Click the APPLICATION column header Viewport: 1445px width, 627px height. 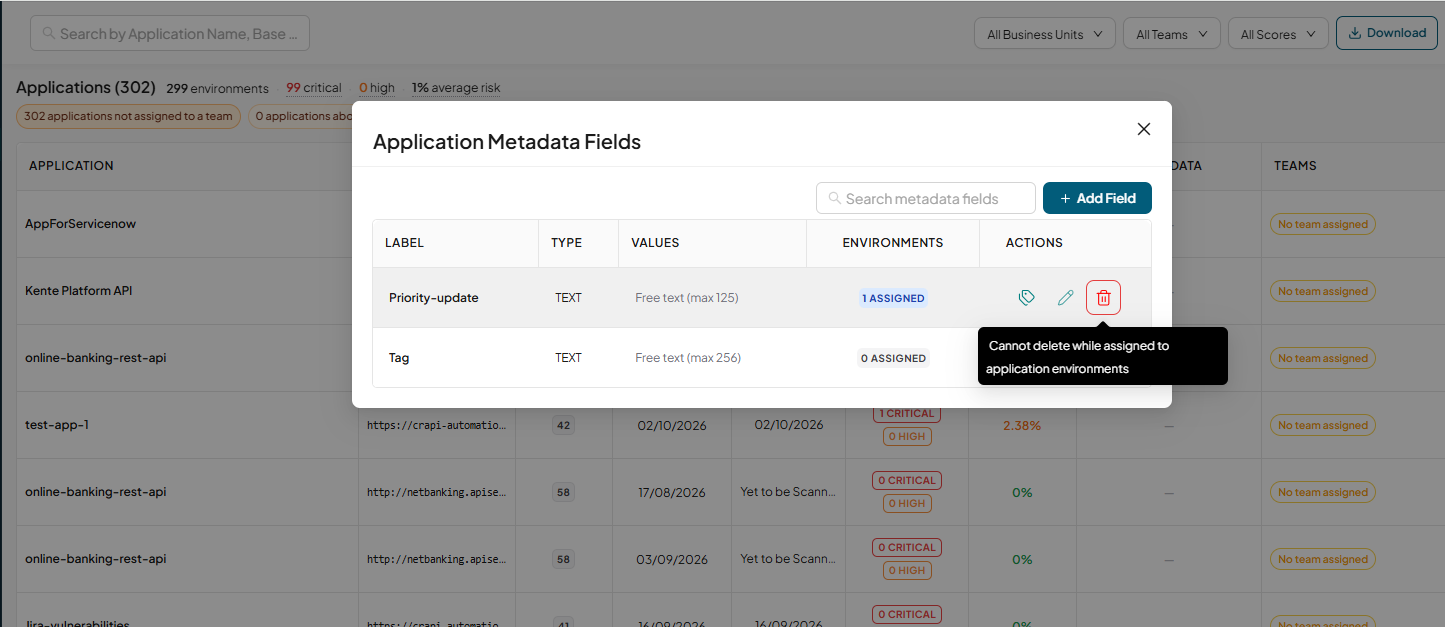pyautogui.click(x=71, y=165)
